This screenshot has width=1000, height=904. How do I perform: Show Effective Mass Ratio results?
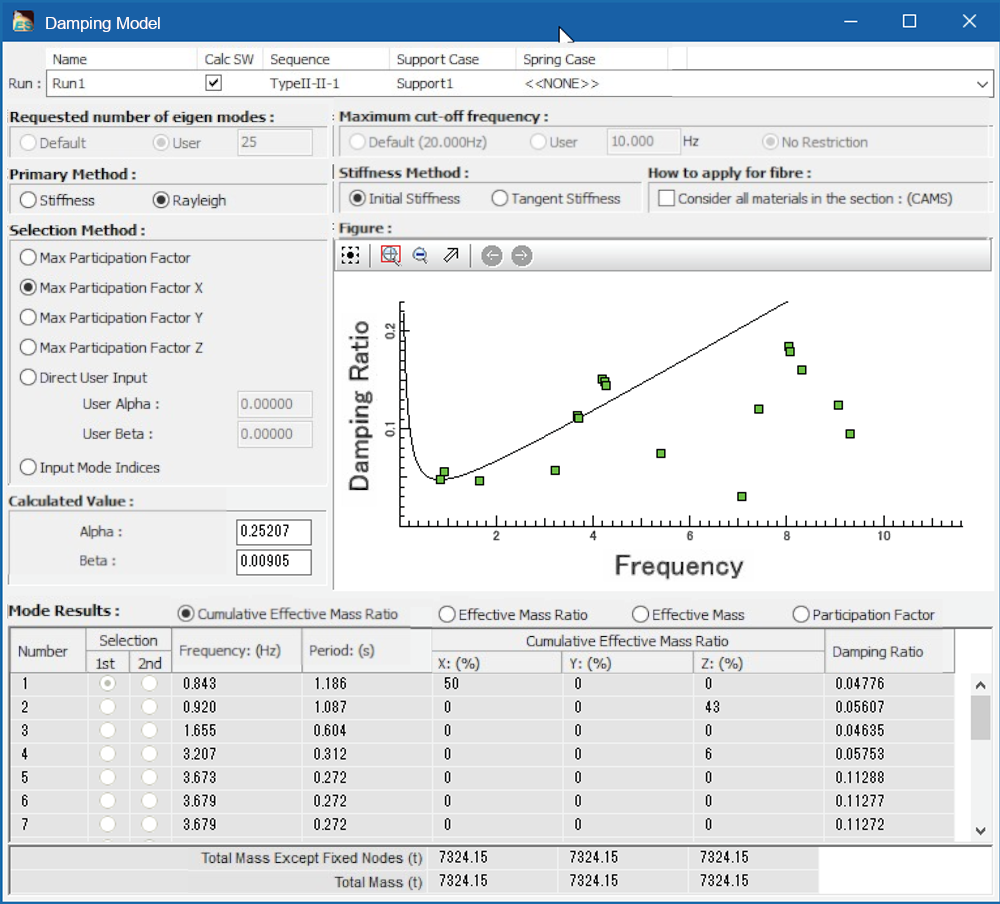[447, 614]
